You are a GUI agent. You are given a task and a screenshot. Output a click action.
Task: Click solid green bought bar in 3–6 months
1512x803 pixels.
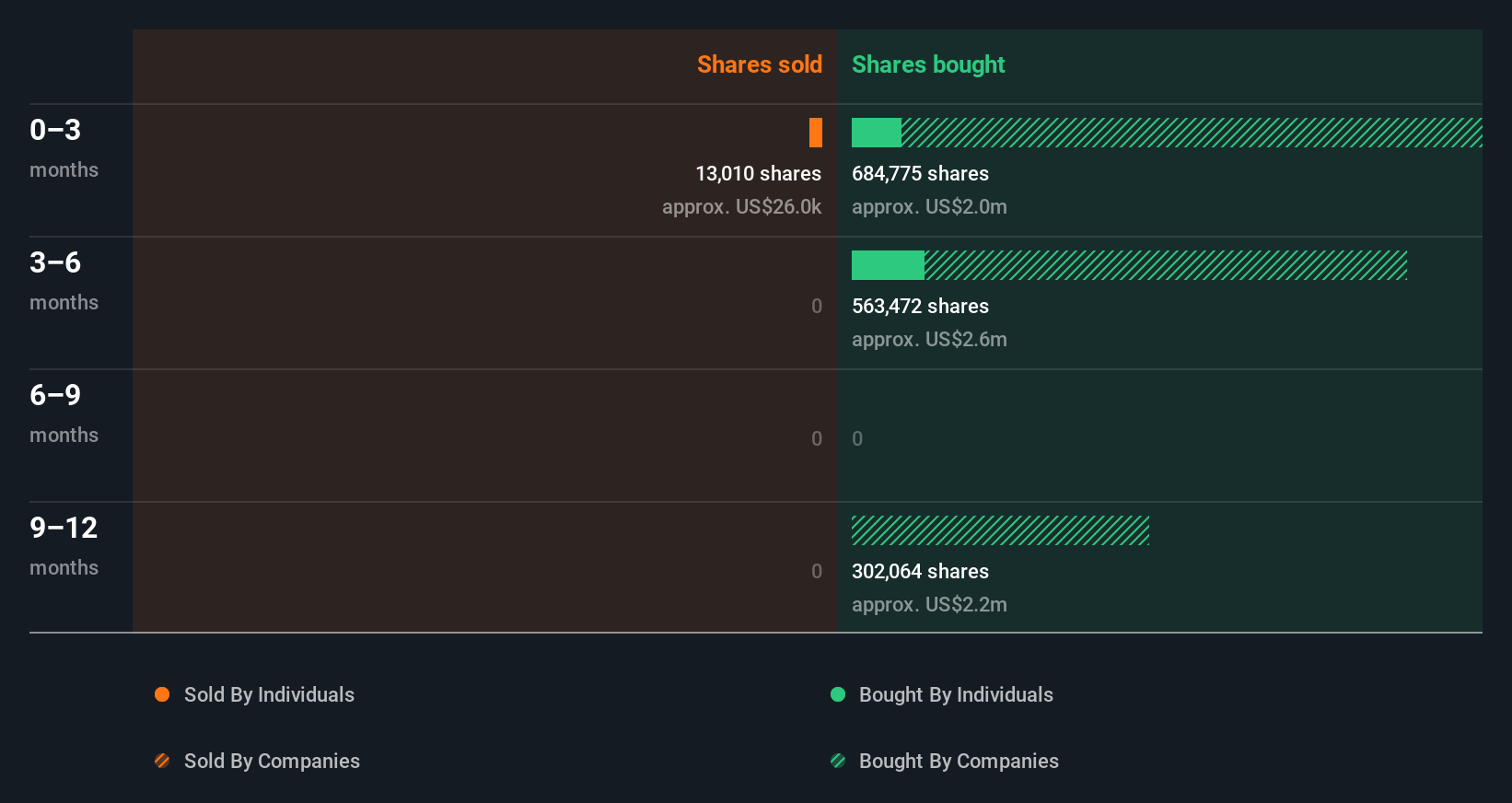click(888, 265)
